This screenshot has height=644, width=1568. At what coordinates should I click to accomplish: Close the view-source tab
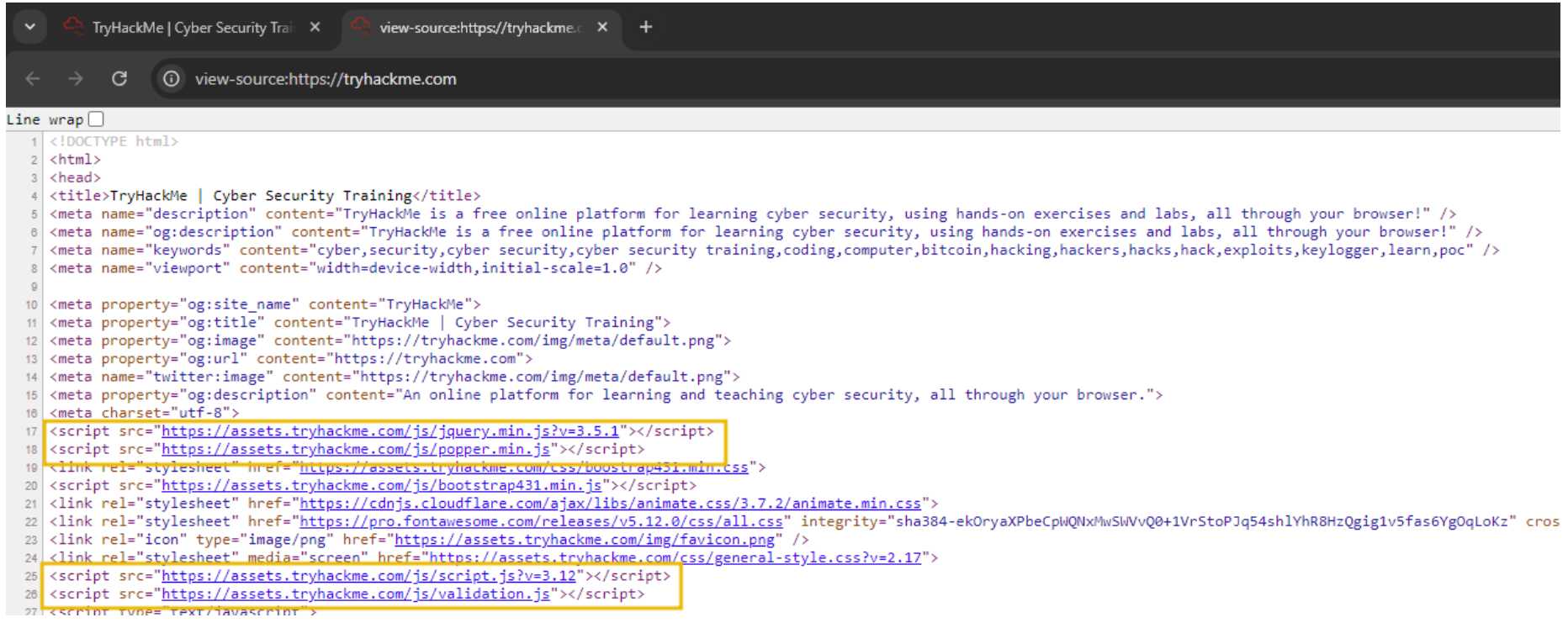(602, 27)
